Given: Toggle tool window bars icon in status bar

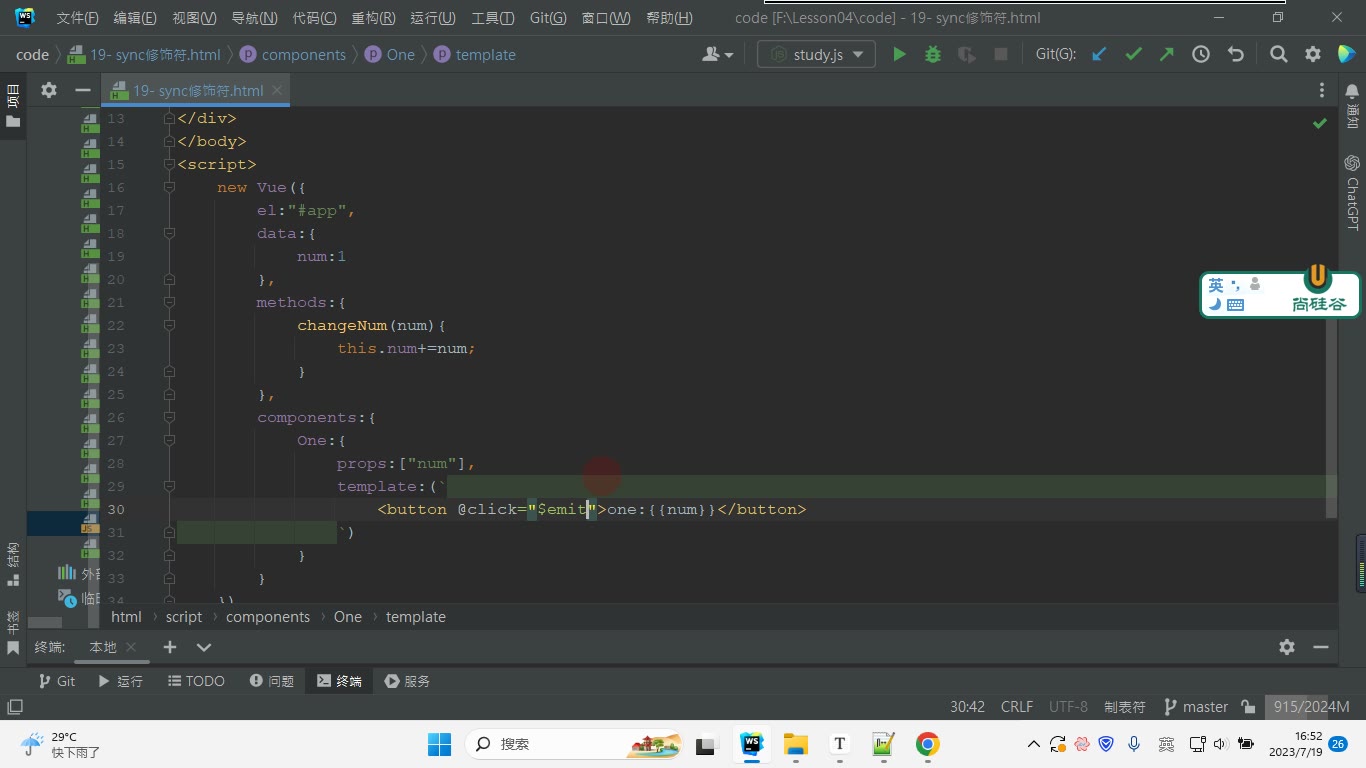Looking at the screenshot, I should point(14,707).
